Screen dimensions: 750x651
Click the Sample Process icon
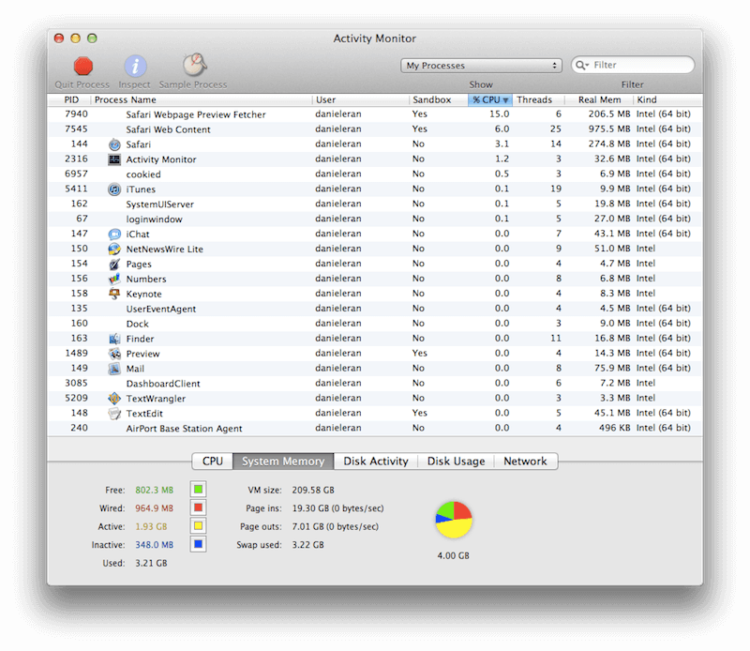194,65
